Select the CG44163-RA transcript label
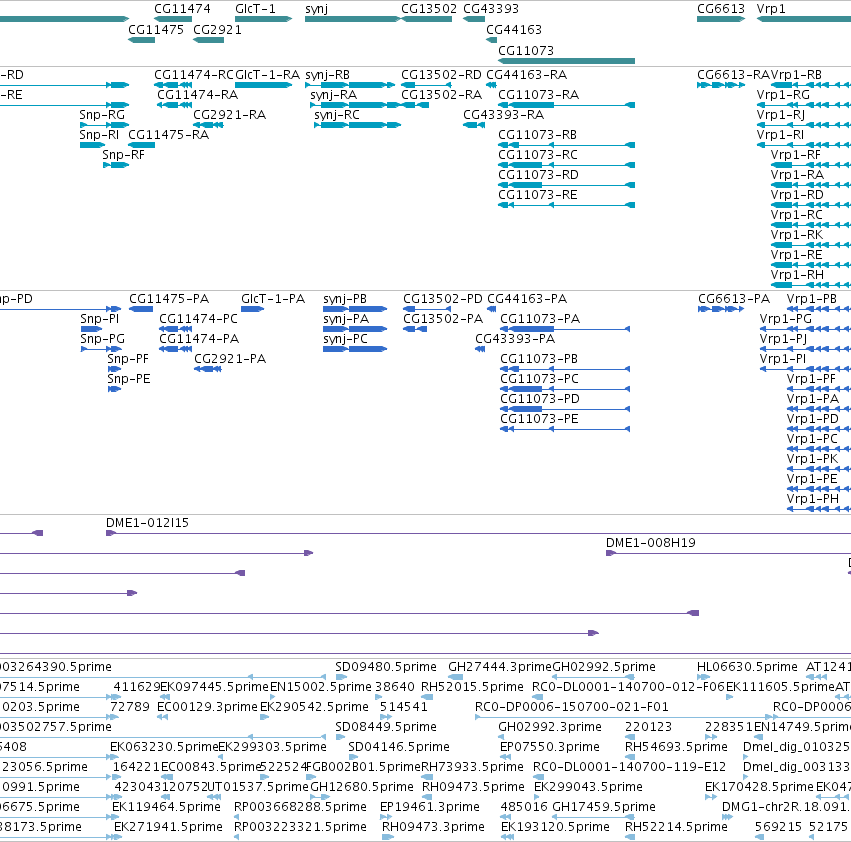 [x=526, y=74]
